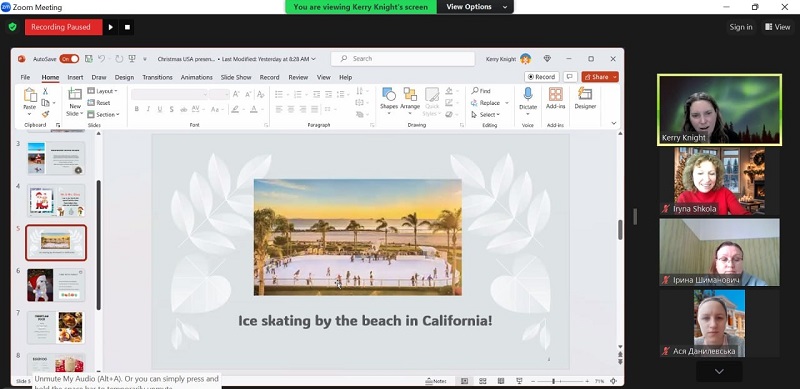Click the Recording Paused indicator
The width and height of the screenshot is (800, 389).
[63, 27]
